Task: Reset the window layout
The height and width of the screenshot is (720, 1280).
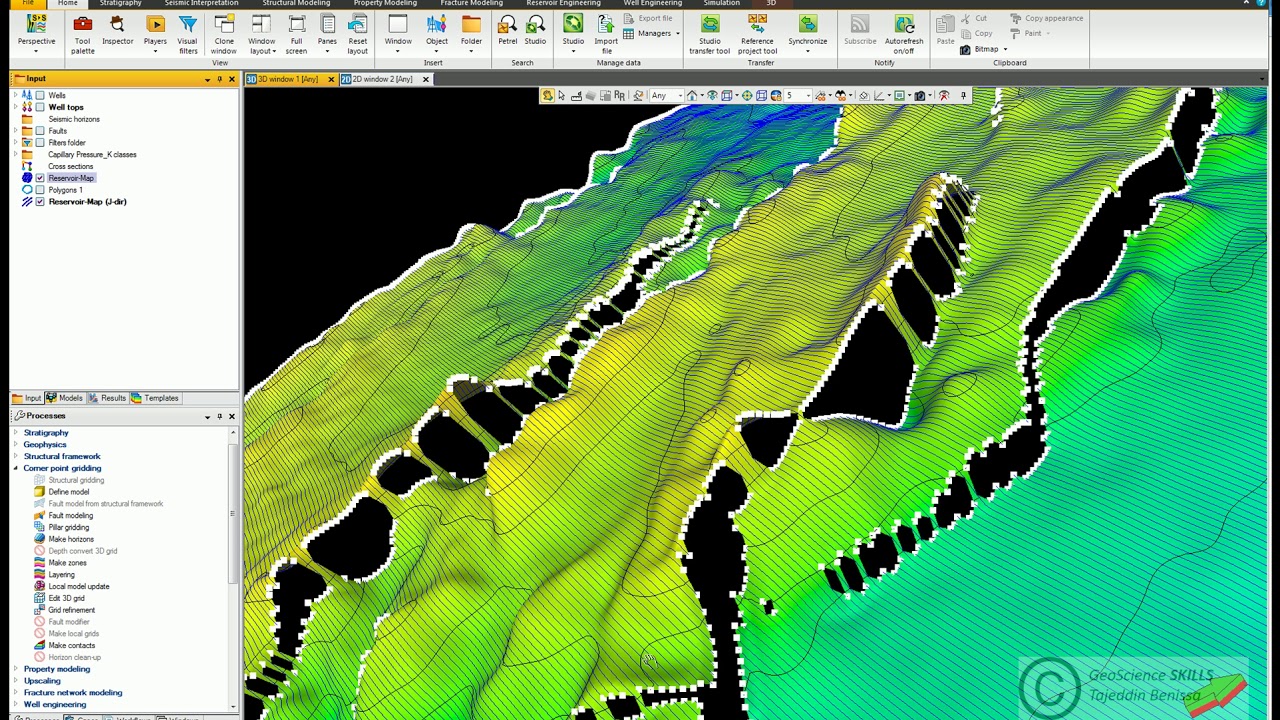Action: (358, 34)
